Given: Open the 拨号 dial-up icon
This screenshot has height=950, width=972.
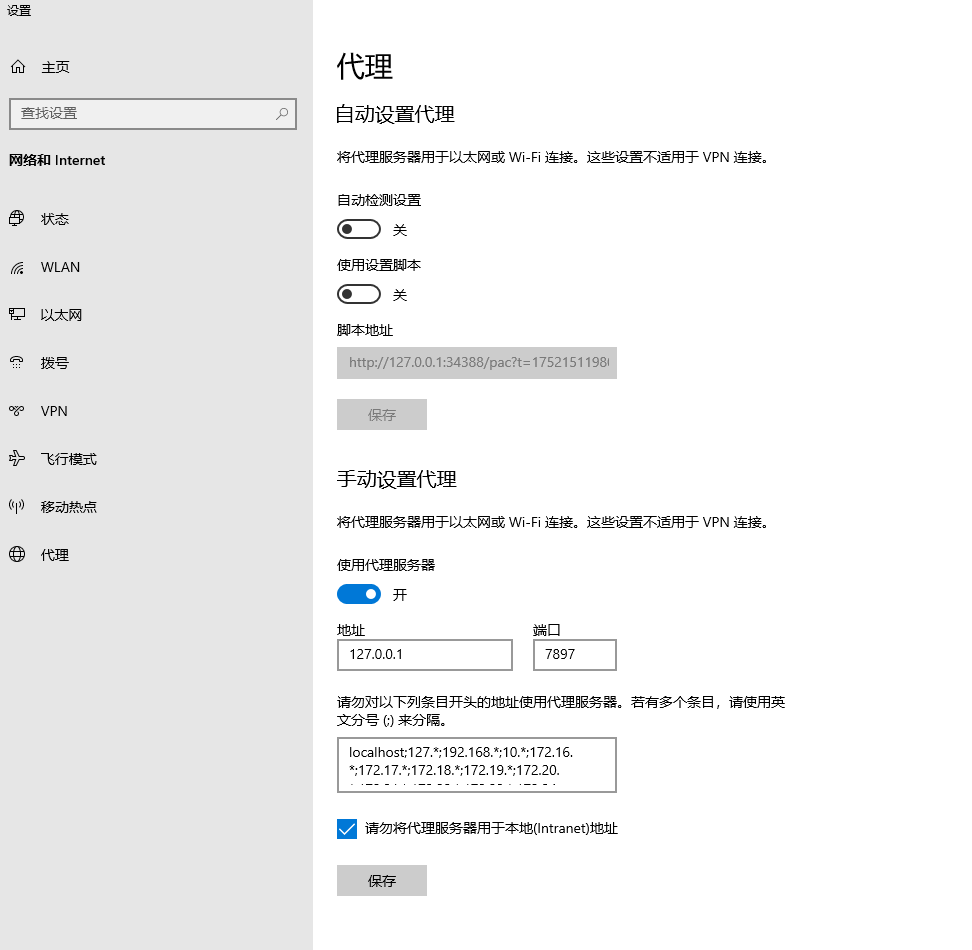Looking at the screenshot, I should tap(17, 363).
